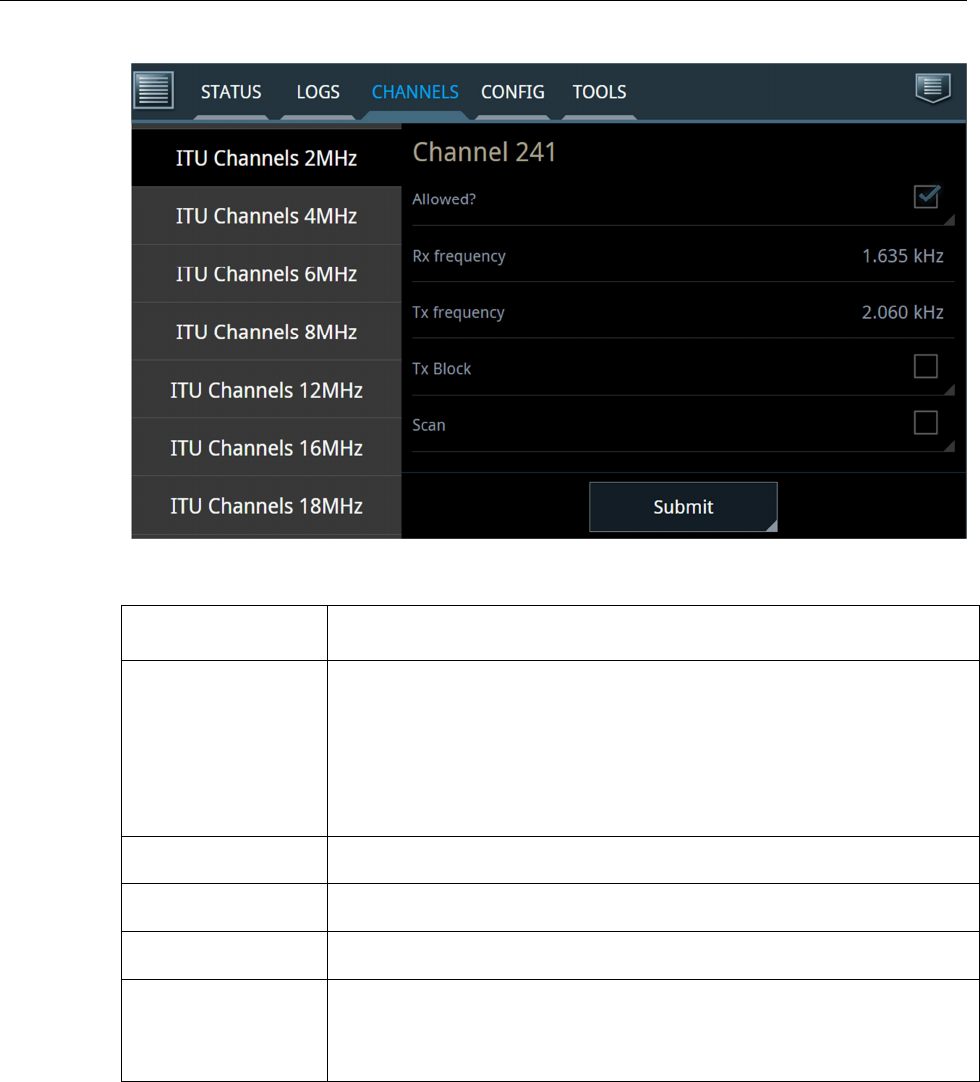
Task: Enable the Scan checkbox
Action: [925, 422]
